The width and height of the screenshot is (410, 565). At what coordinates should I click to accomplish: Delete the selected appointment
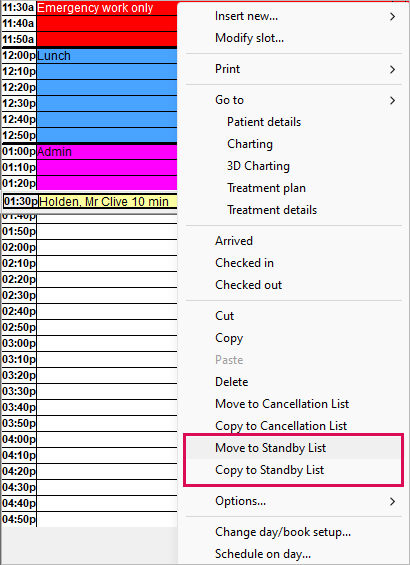(231, 382)
